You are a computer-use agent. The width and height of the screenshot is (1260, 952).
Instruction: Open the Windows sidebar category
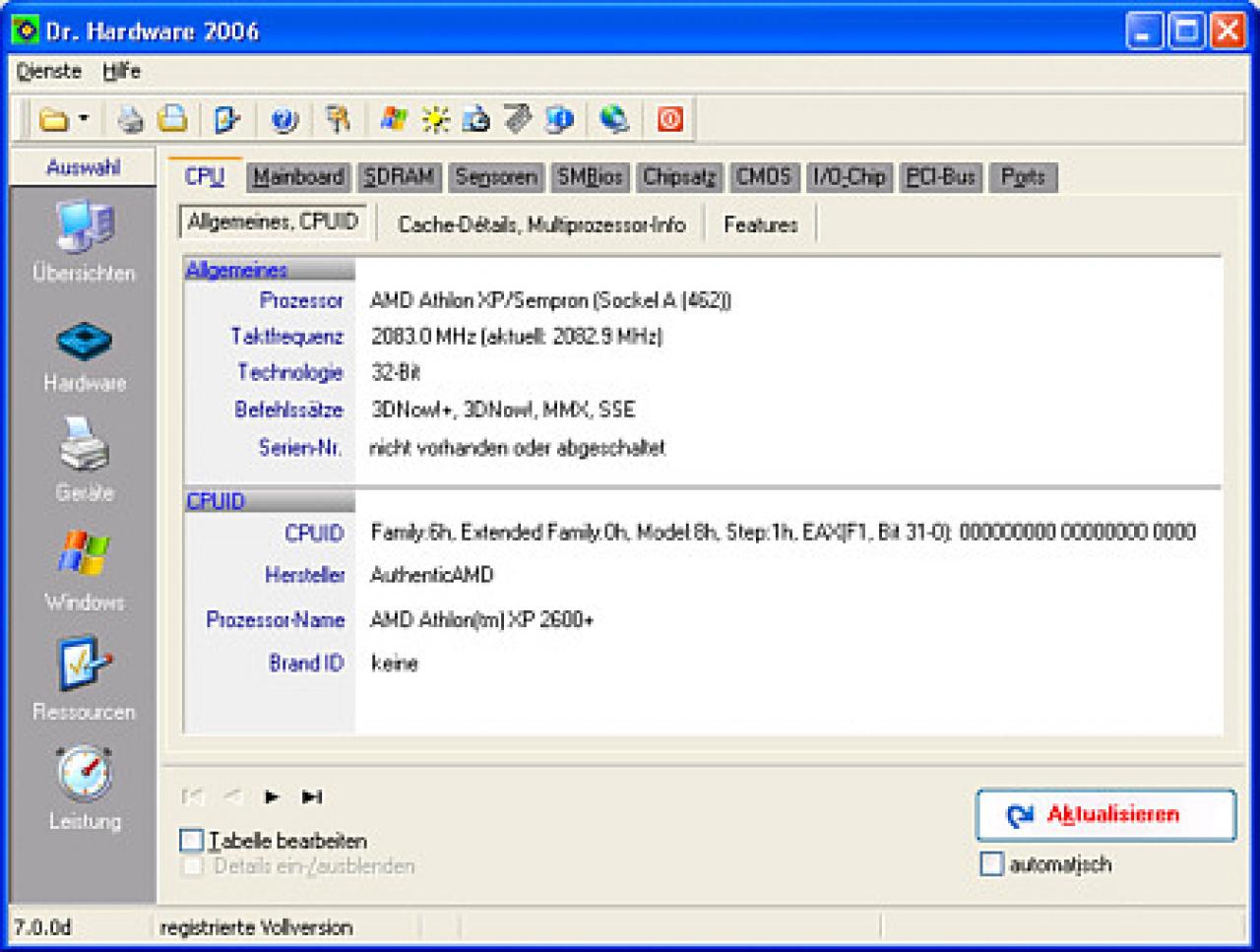pyautogui.click(x=84, y=571)
